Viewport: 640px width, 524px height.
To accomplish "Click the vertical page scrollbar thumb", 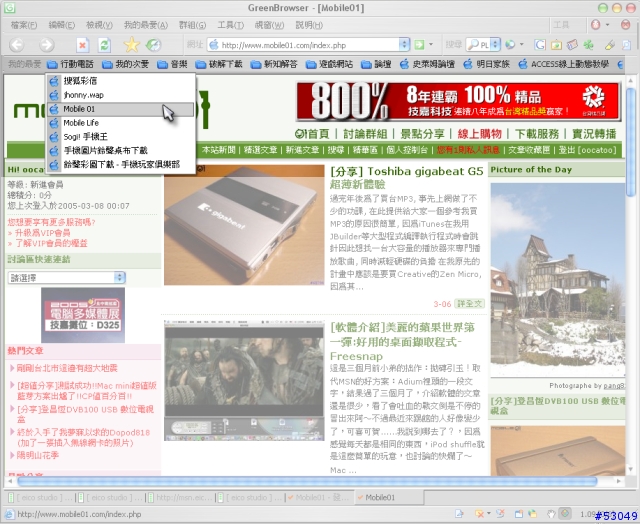I will click(x=631, y=142).
